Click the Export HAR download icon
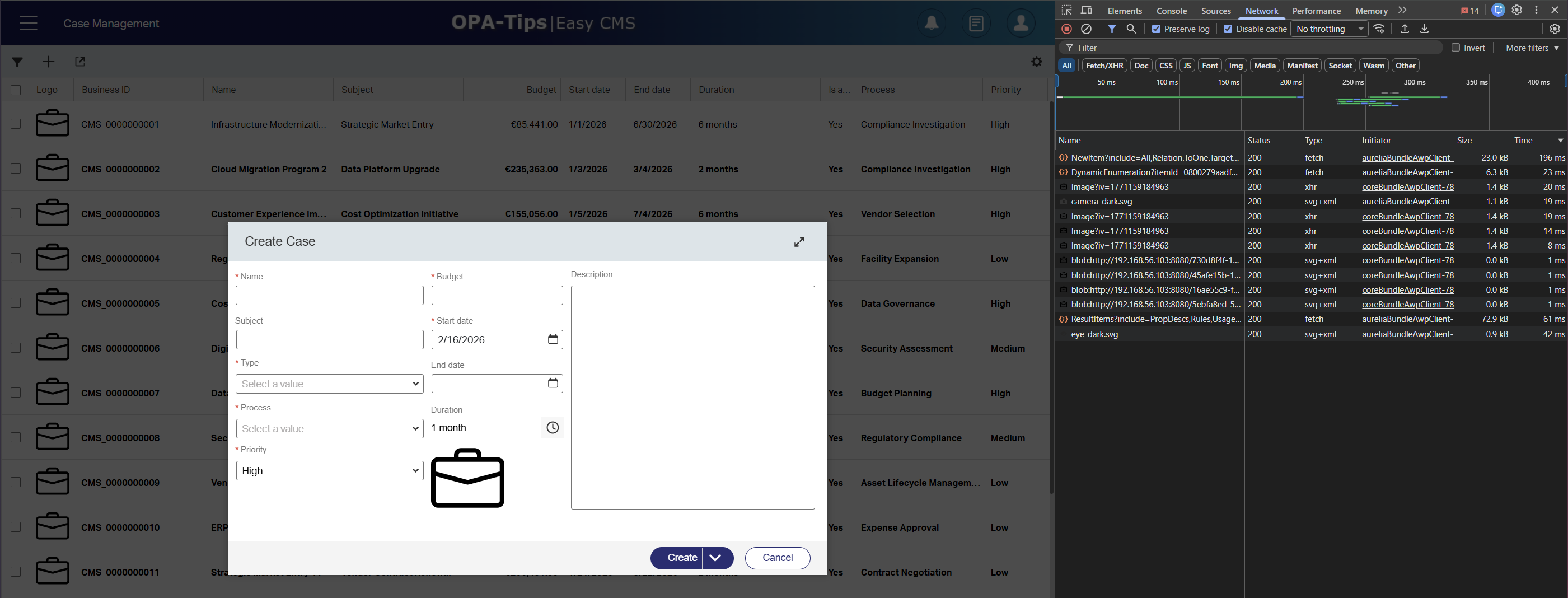Image resolution: width=1568 pixels, height=598 pixels. [x=1424, y=29]
